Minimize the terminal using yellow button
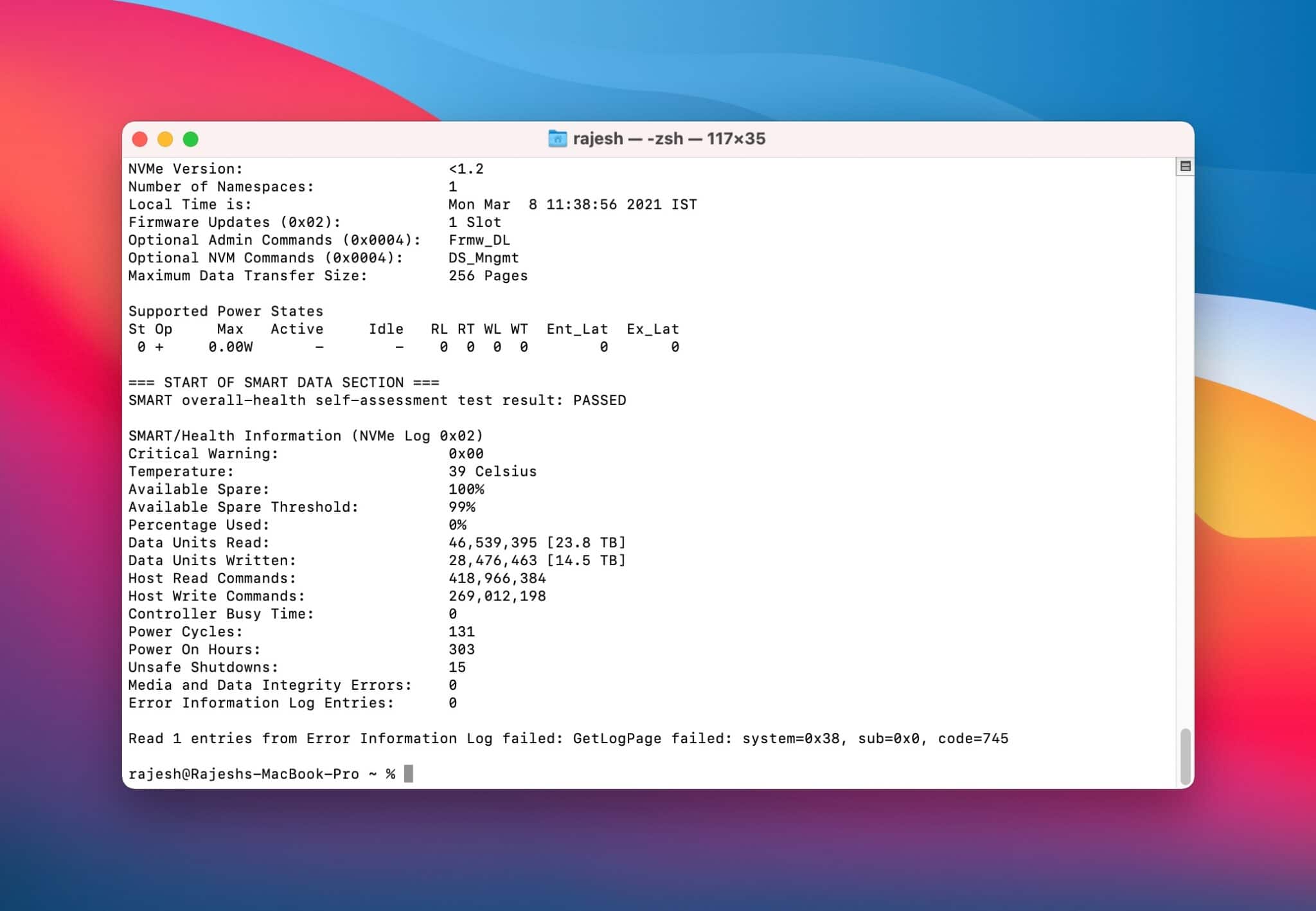The image size is (1316, 911). [165, 140]
